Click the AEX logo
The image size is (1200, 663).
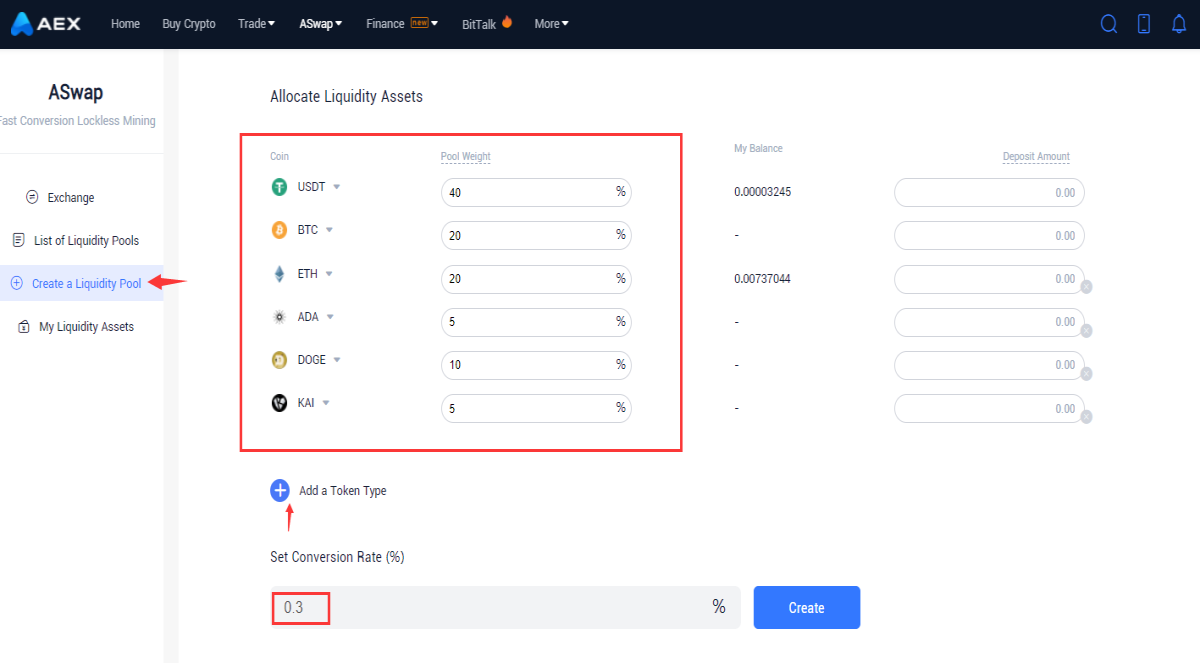click(x=46, y=24)
